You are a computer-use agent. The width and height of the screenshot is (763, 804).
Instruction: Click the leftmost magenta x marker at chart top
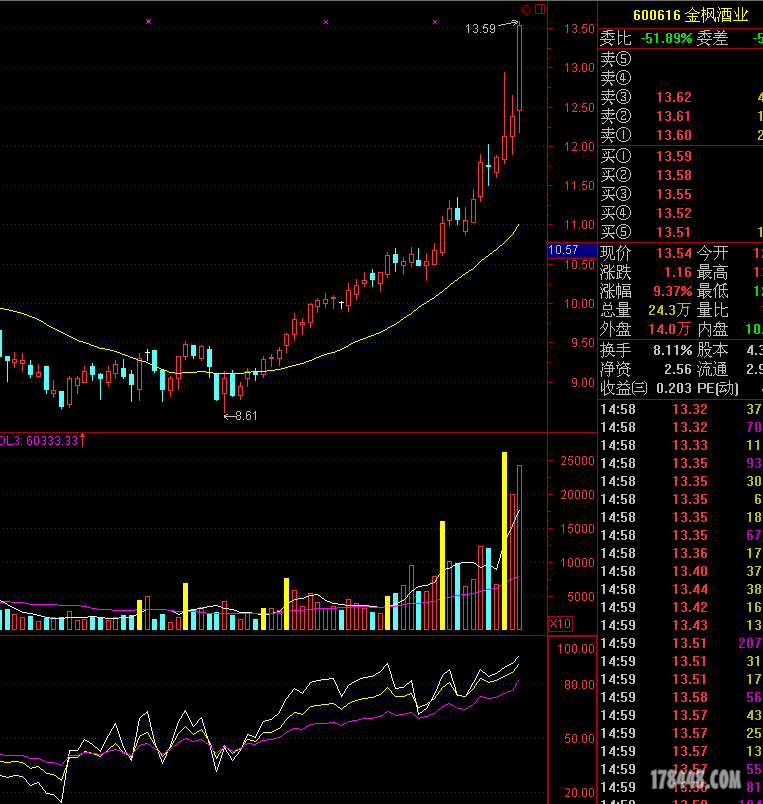pos(148,21)
